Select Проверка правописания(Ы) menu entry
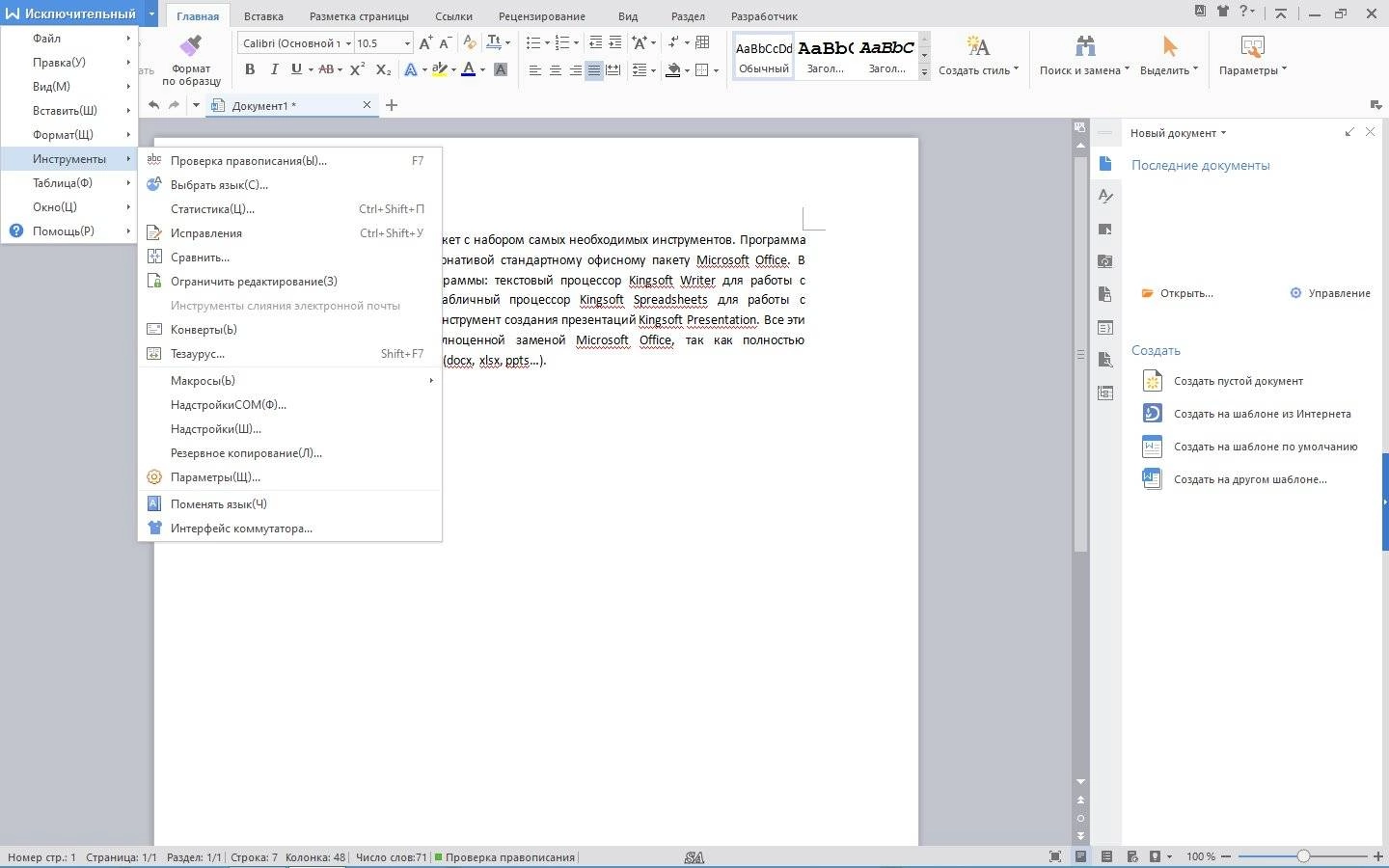Image resolution: width=1389 pixels, height=868 pixels. pos(290,161)
